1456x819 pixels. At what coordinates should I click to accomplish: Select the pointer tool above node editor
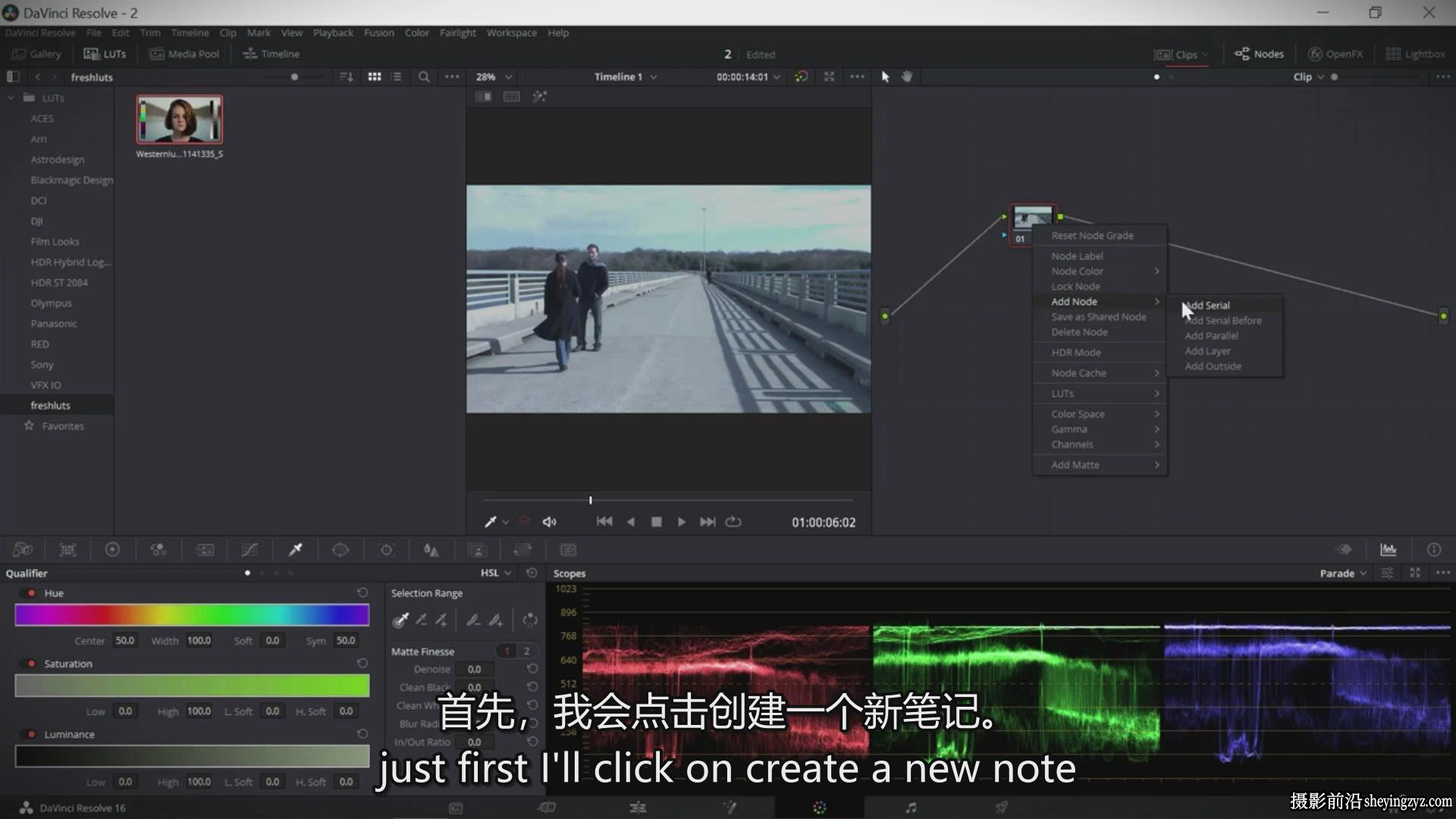885,77
